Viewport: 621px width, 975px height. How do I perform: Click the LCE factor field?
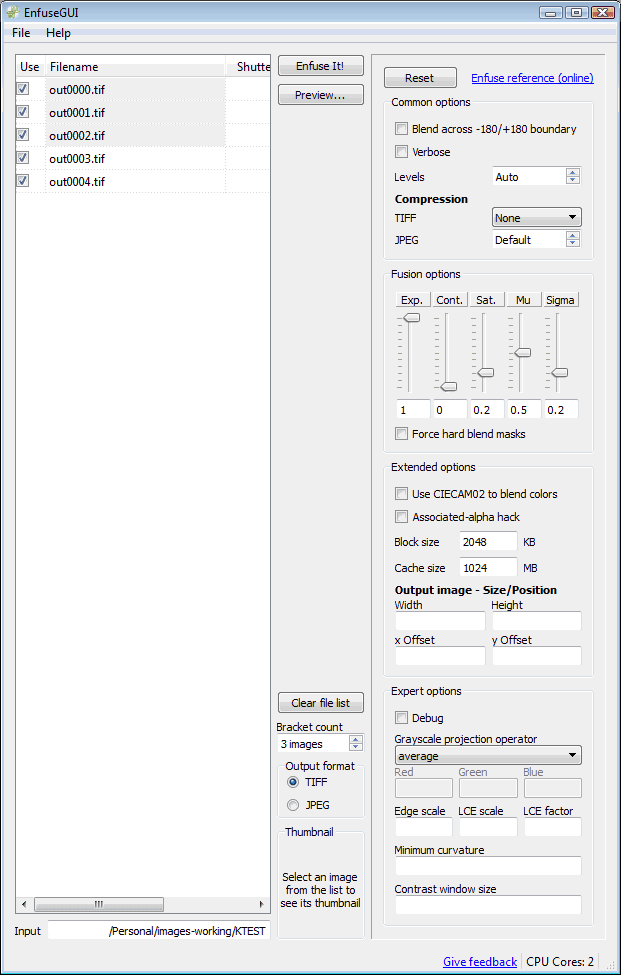tap(553, 826)
